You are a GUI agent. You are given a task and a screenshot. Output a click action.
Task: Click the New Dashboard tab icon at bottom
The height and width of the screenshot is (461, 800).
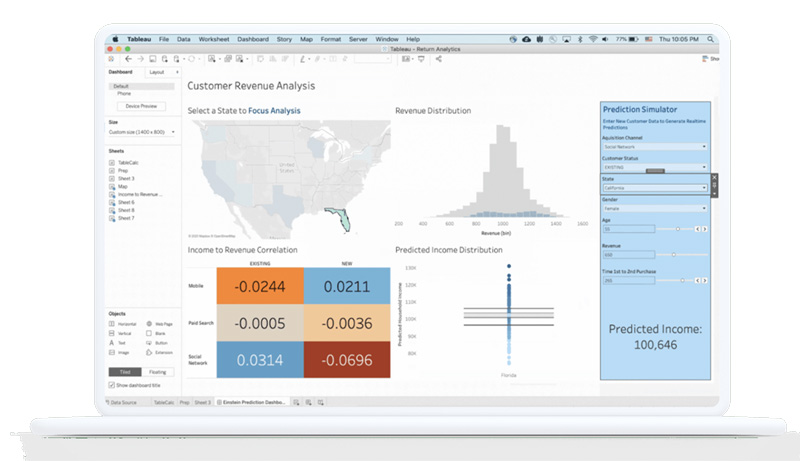click(x=308, y=402)
